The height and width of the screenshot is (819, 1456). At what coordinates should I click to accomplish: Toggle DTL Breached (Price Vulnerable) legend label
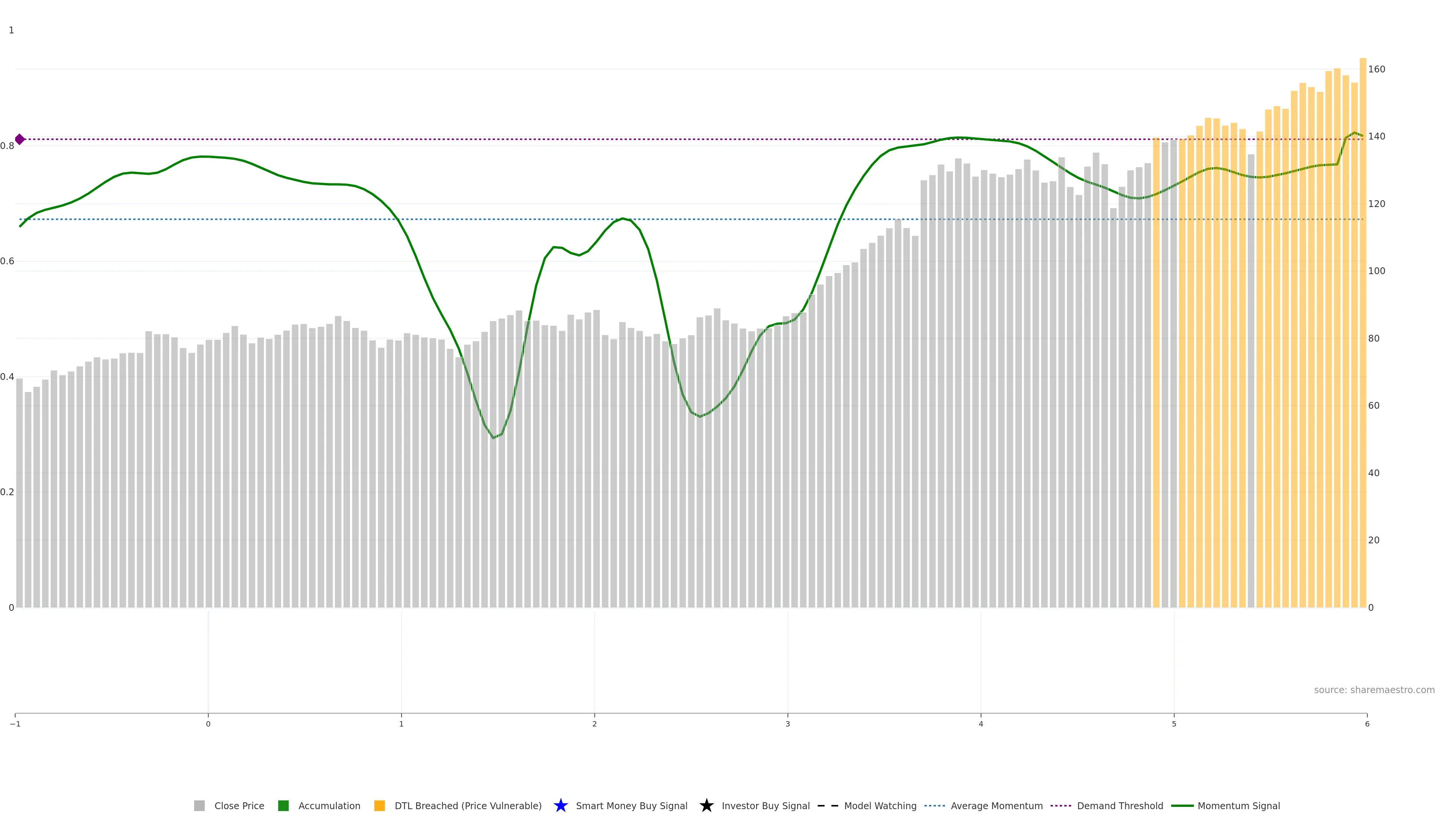click(x=468, y=805)
